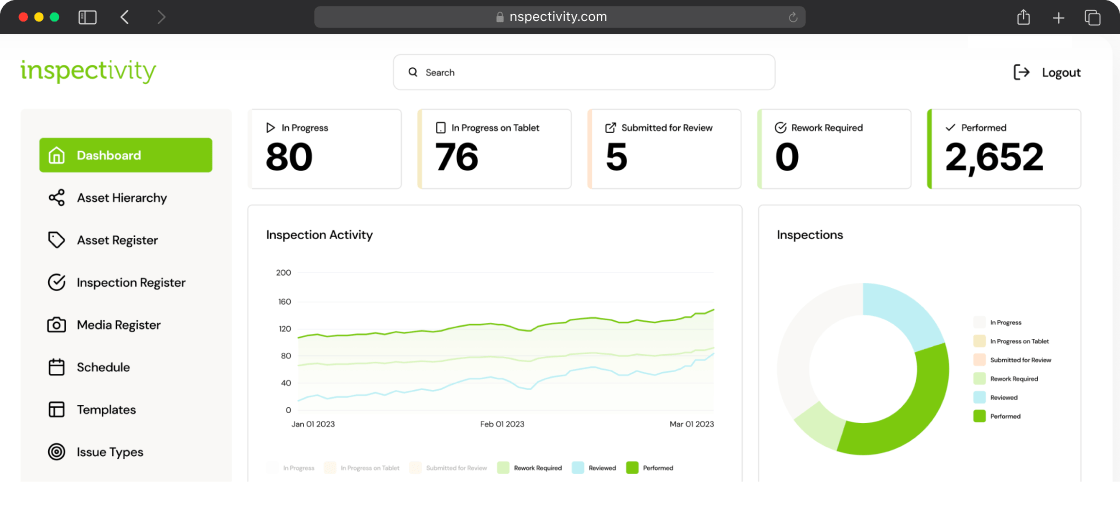
Task: Click the Asset Hierarchy share-nodes icon
Action: coord(56,198)
